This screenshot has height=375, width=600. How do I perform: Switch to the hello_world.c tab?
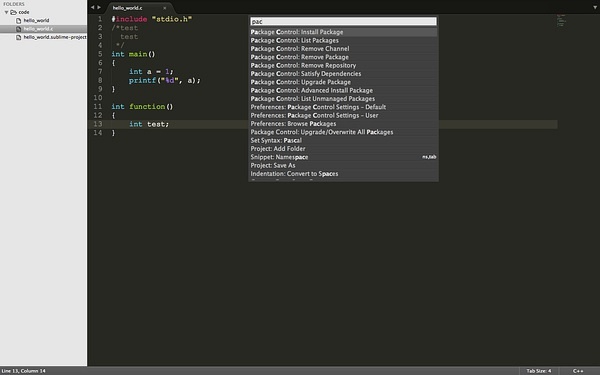127,8
